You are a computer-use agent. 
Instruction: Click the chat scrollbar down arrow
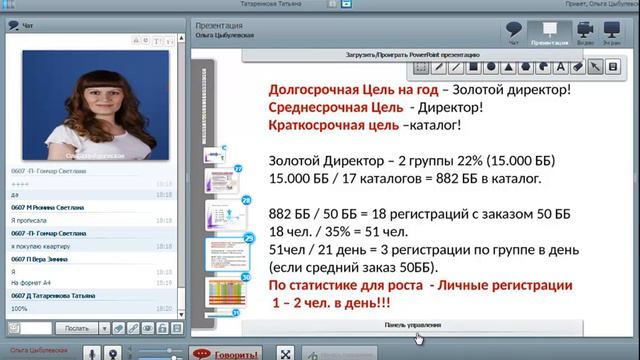(181, 315)
